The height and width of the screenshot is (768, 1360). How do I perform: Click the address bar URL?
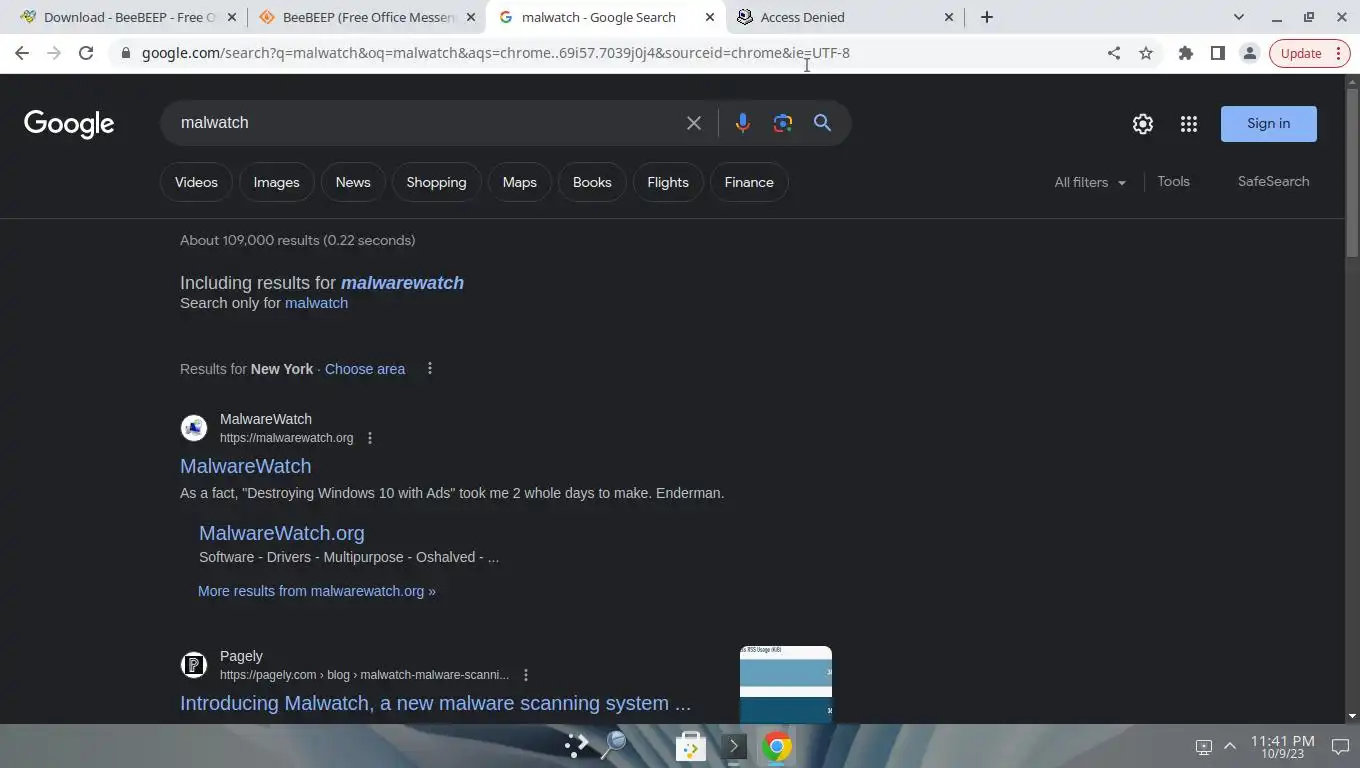(x=496, y=53)
